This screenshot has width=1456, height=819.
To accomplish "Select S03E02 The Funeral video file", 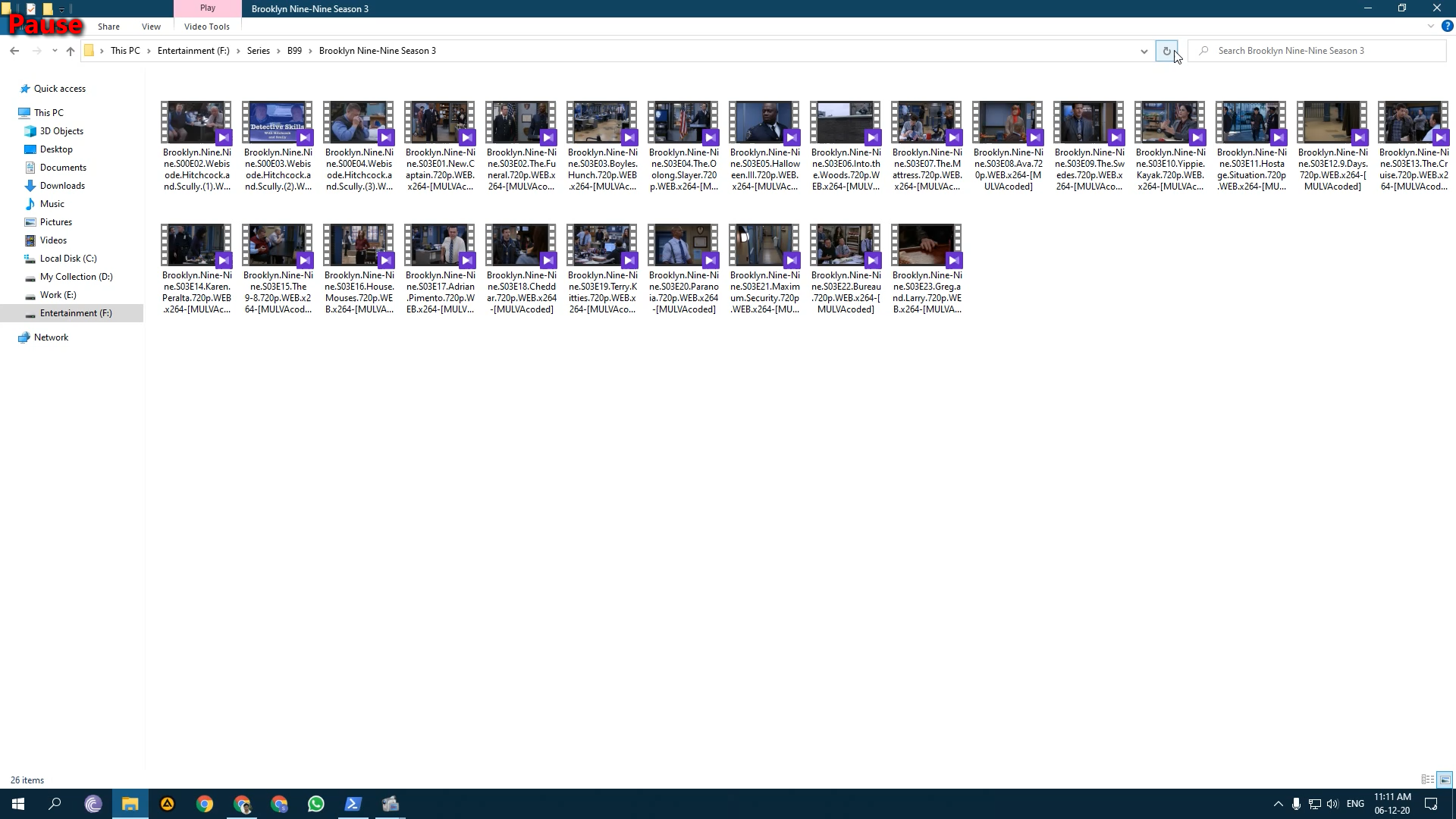I will pyautogui.click(x=521, y=146).
